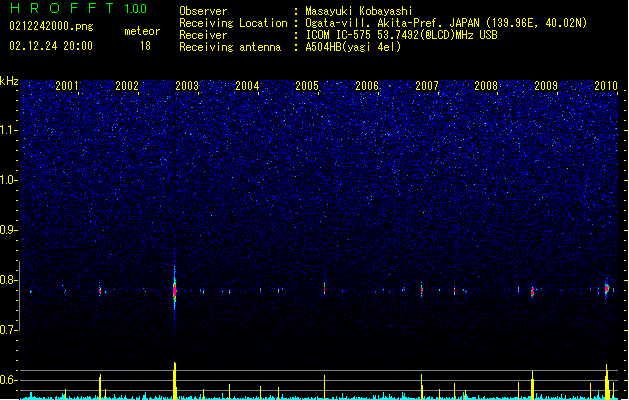Viewport: 629px width, 400px height.
Task: Select the ICOM IC-575 receiver text
Action: tap(402, 35)
